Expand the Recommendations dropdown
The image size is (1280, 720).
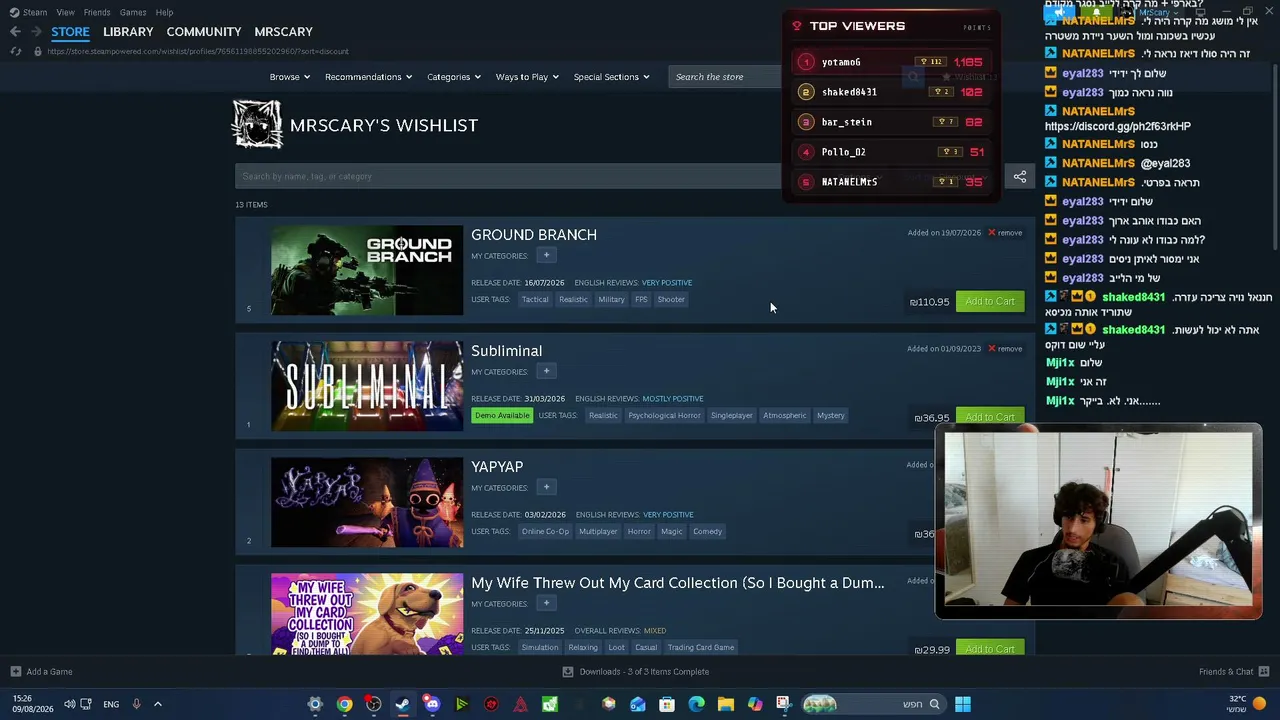(x=369, y=77)
